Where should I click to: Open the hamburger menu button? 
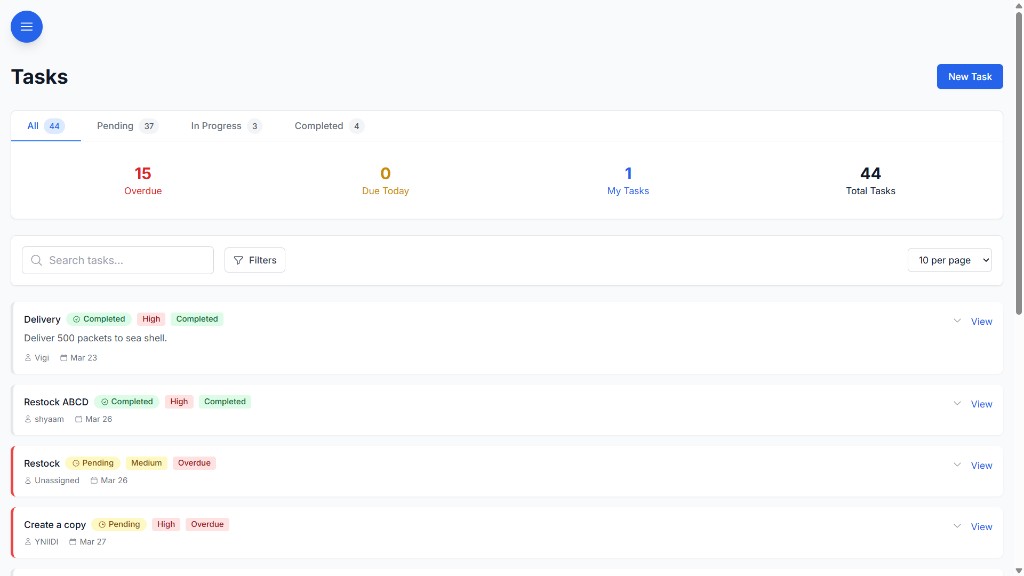(x=27, y=27)
